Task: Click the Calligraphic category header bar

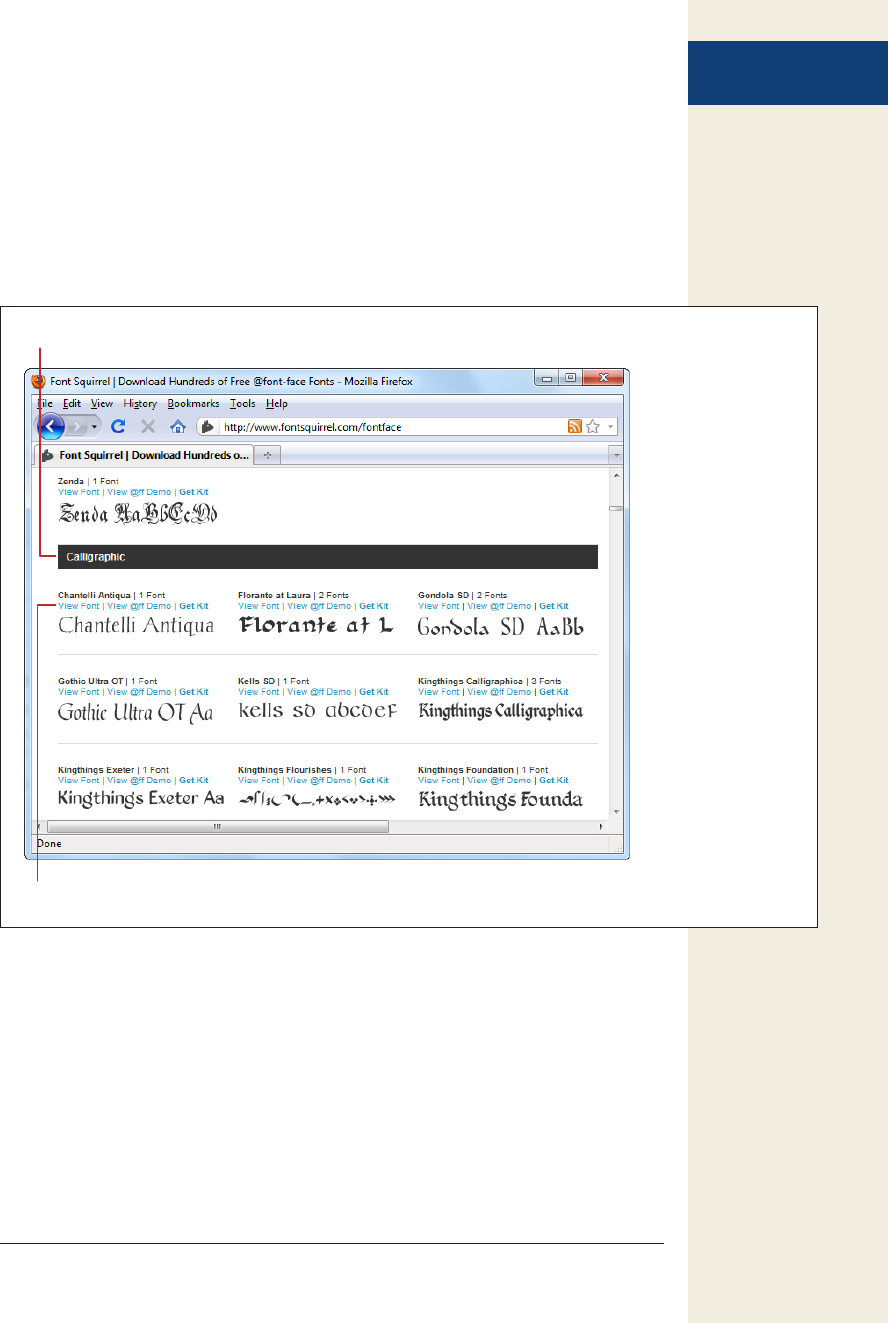Action: pos(328,557)
